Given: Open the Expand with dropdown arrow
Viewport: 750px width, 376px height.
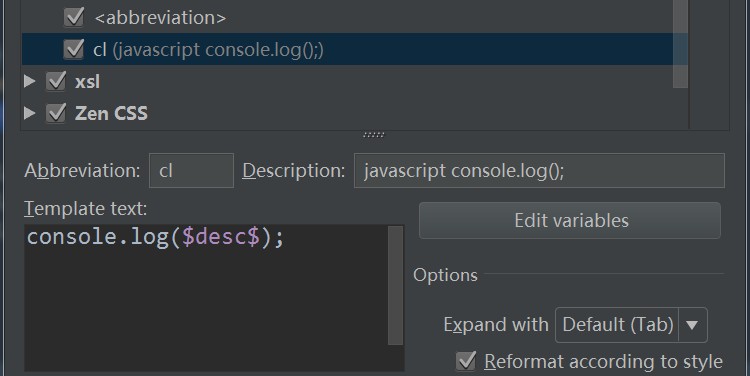Looking at the screenshot, I should tap(692, 325).
